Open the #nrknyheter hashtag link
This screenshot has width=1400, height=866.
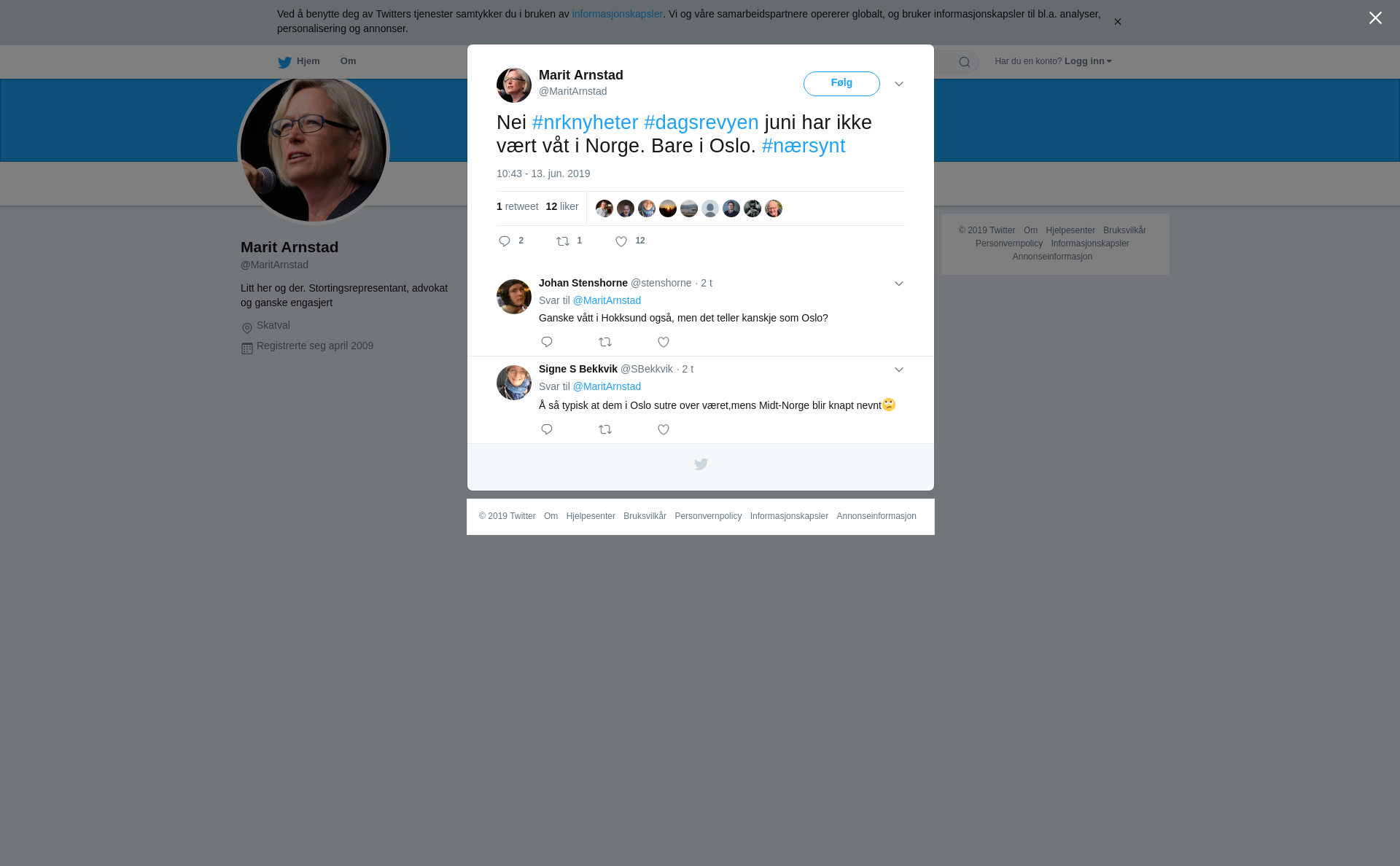point(586,122)
